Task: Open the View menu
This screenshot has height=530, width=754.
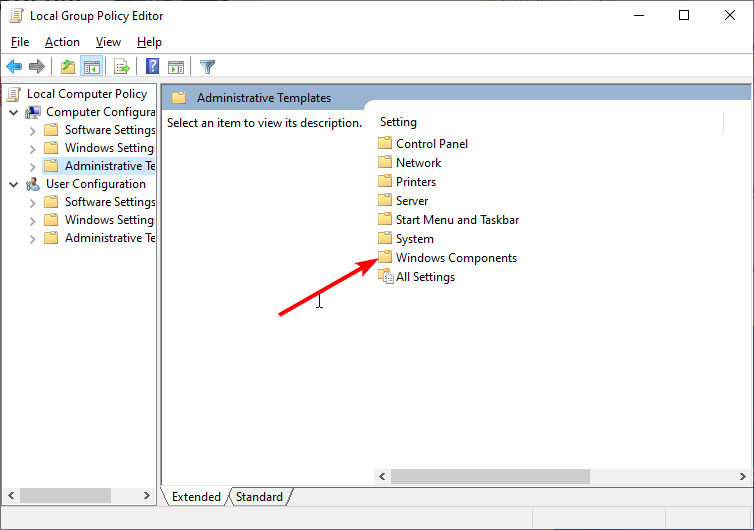Action: [x=108, y=42]
